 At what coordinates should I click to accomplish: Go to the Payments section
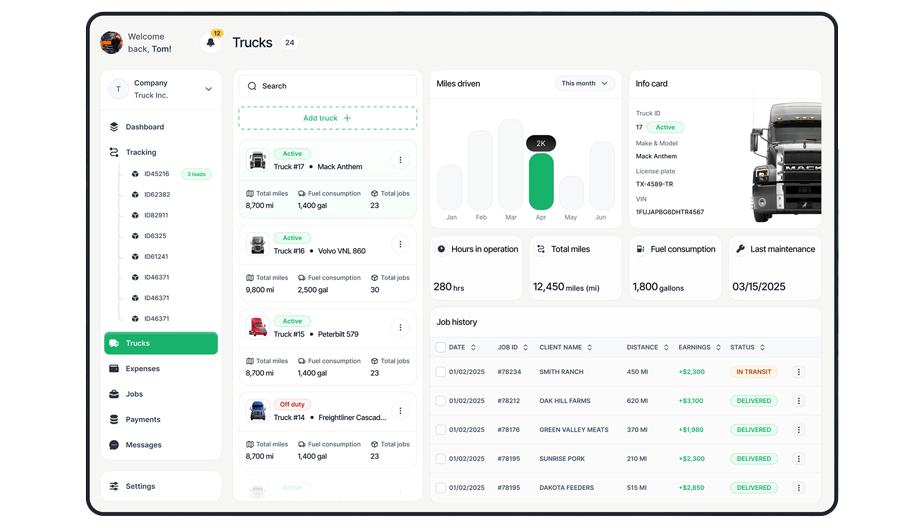[142, 420]
